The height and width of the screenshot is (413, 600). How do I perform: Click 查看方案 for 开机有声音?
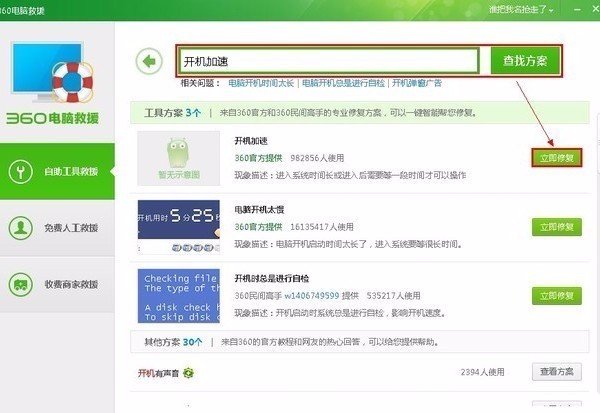[557, 372]
